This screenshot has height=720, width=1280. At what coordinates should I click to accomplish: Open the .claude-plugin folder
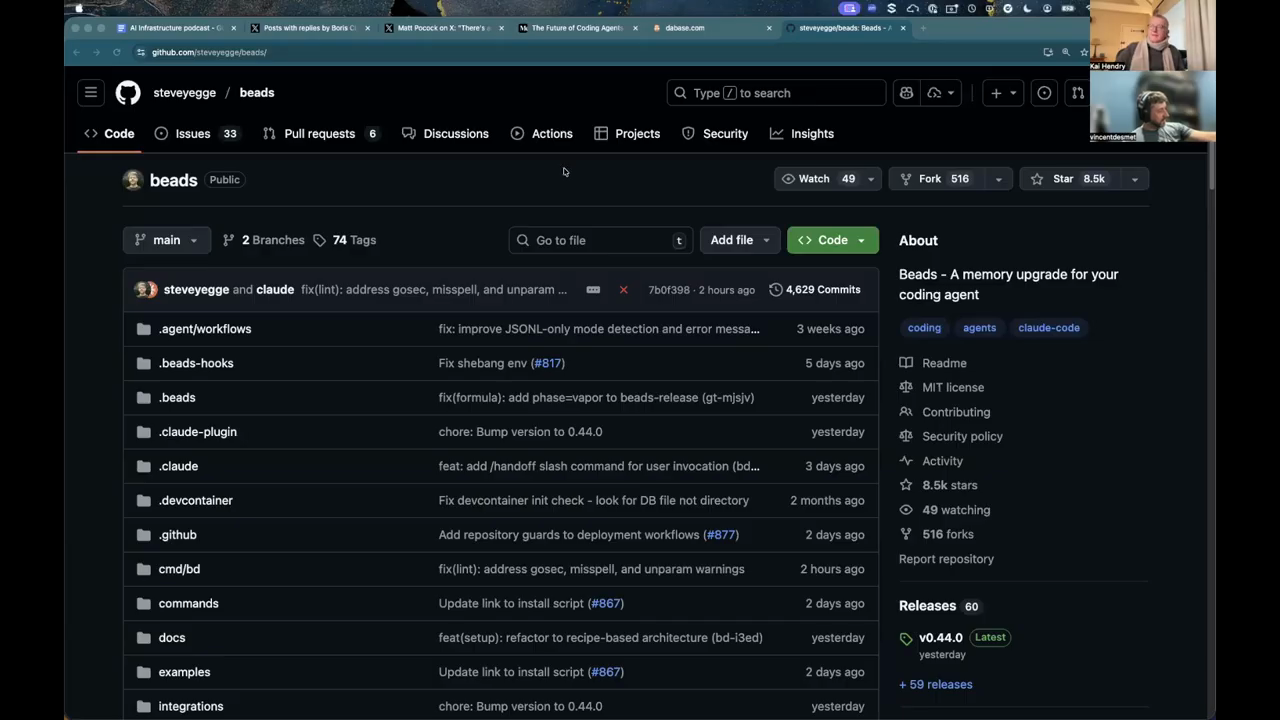click(x=198, y=432)
